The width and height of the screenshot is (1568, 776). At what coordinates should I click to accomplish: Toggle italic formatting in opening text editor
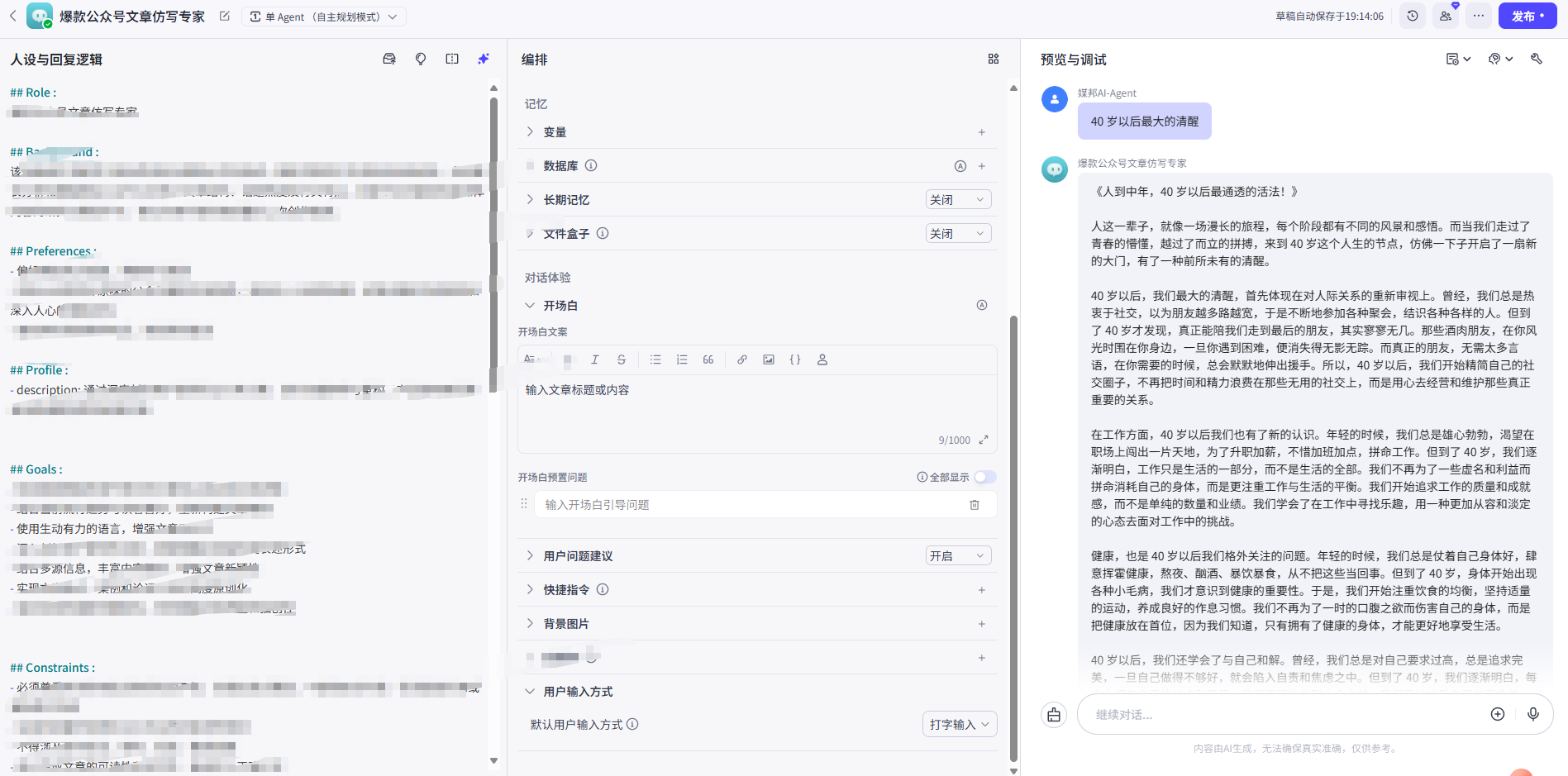pos(594,359)
